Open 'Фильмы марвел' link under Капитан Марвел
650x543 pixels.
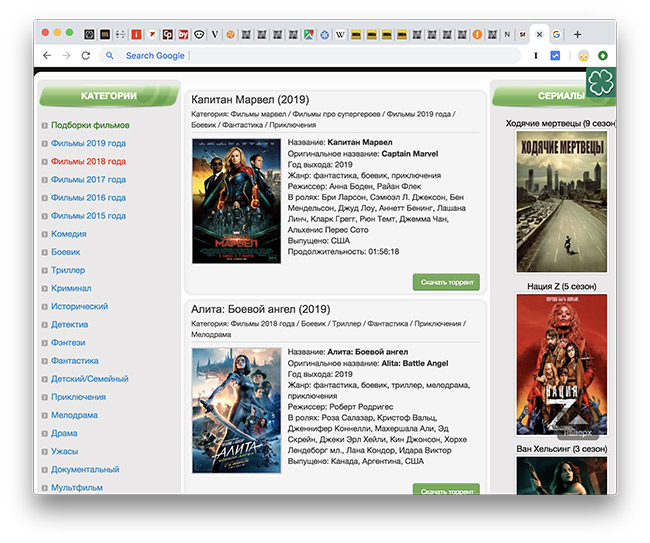tap(258, 114)
